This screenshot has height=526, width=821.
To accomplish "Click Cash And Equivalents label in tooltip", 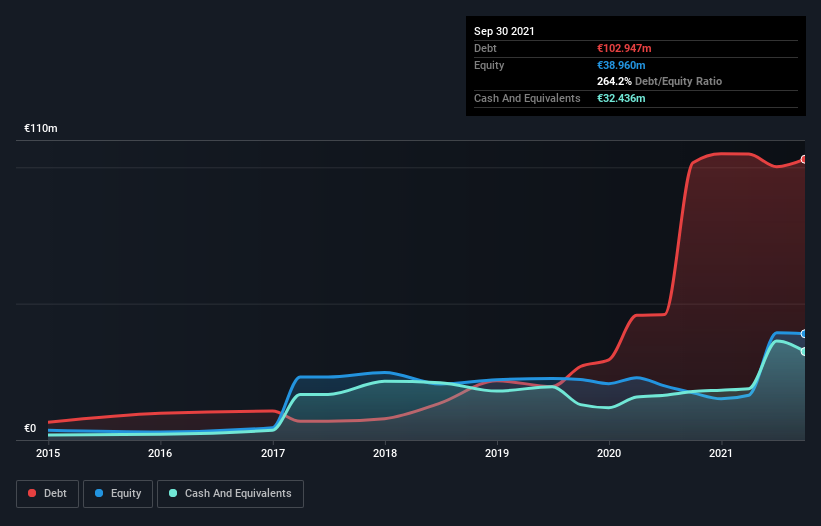I will pos(527,98).
